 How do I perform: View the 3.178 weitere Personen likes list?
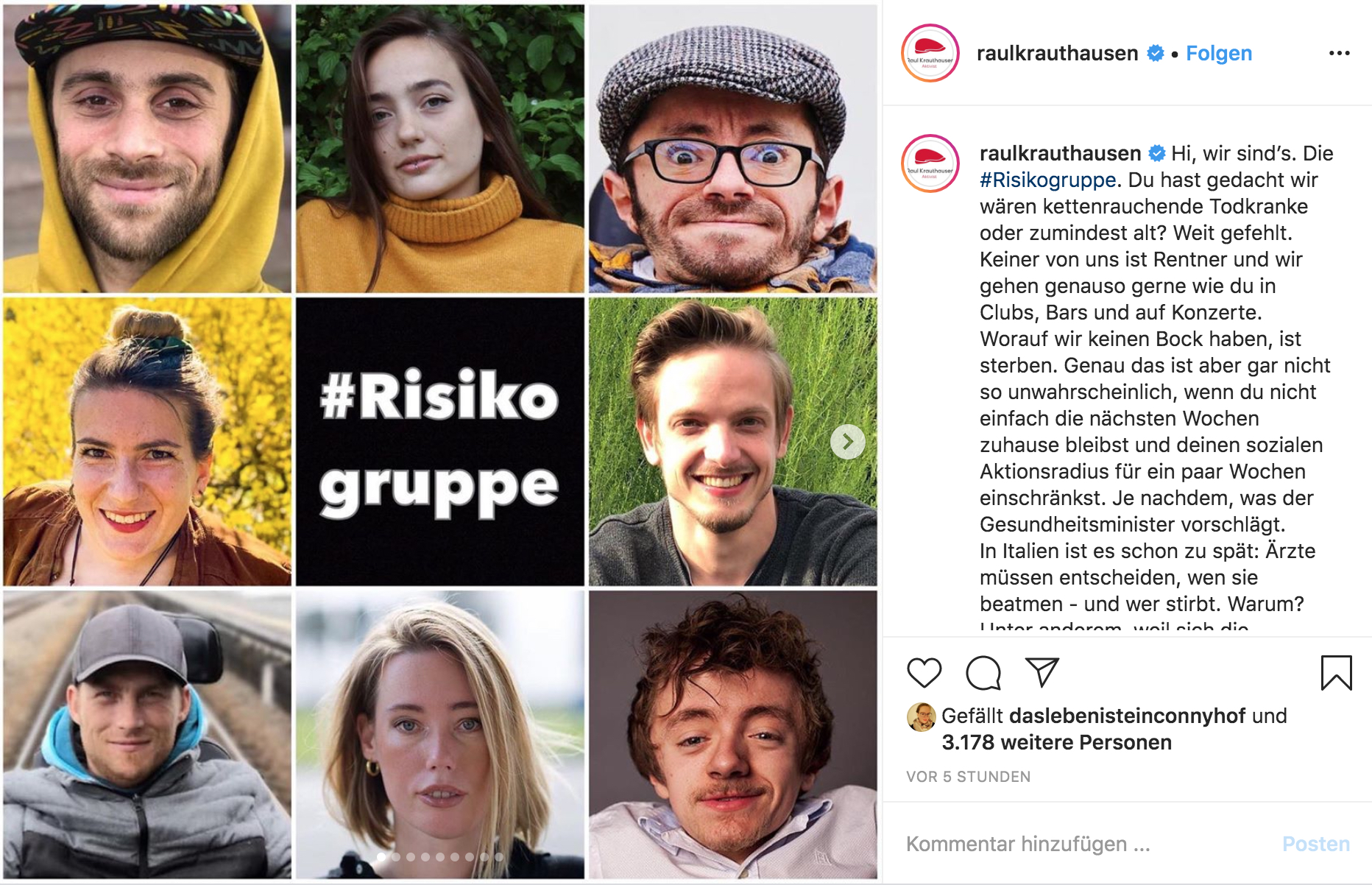point(1056,742)
